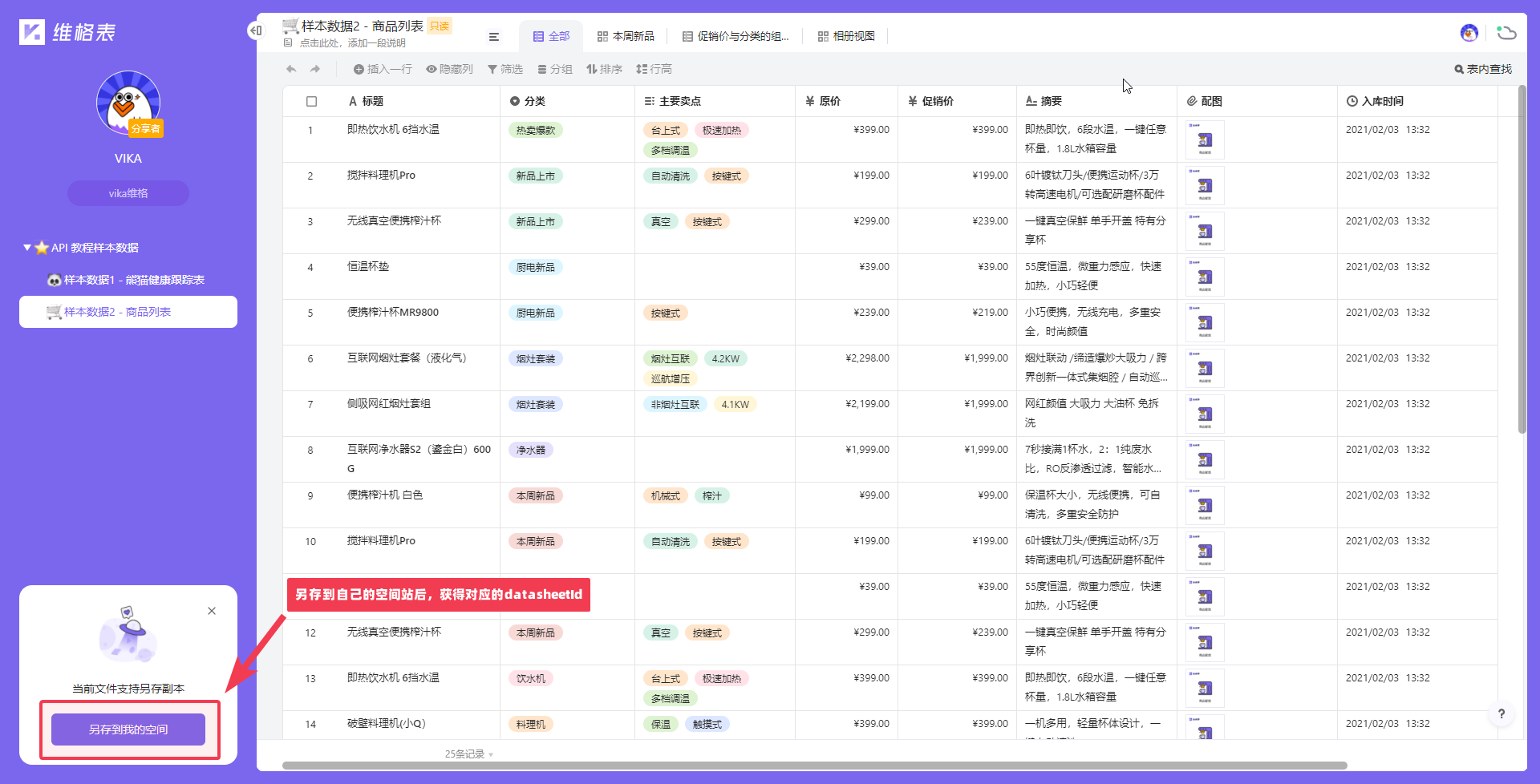Click 非烟灶互联 tag in row 7
The width and height of the screenshot is (1540, 784).
675,404
